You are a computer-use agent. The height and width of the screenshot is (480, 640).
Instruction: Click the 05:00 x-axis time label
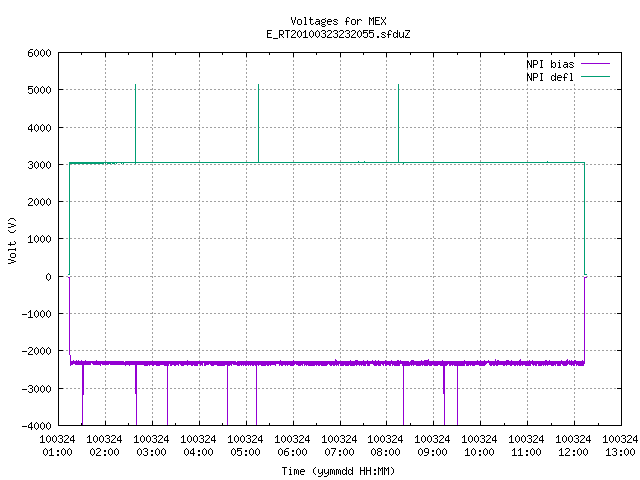(x=245, y=452)
